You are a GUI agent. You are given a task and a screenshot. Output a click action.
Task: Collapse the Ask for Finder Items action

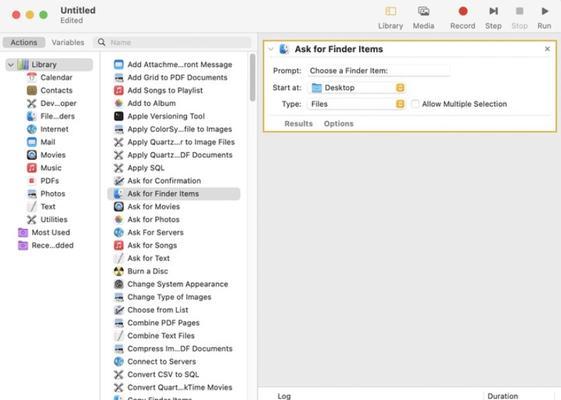coord(271,49)
